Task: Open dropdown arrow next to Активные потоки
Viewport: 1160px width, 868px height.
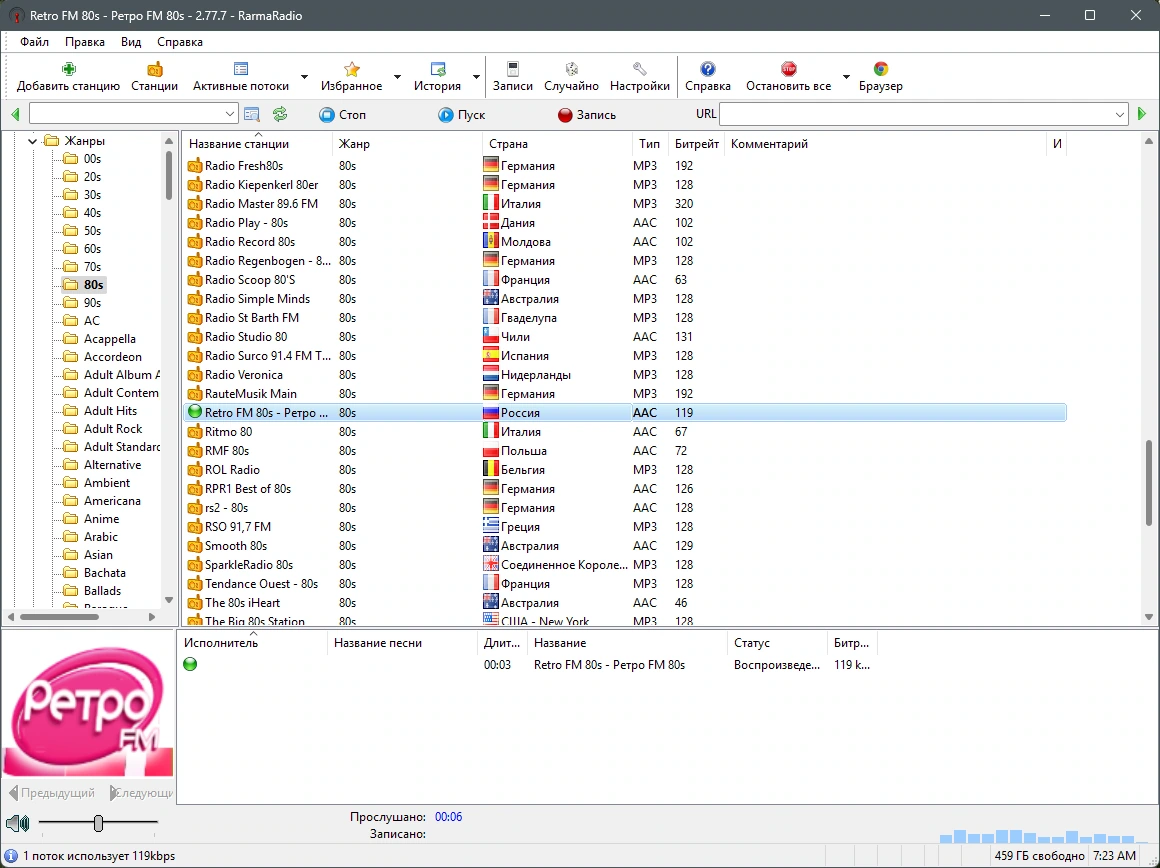Action: [304, 76]
